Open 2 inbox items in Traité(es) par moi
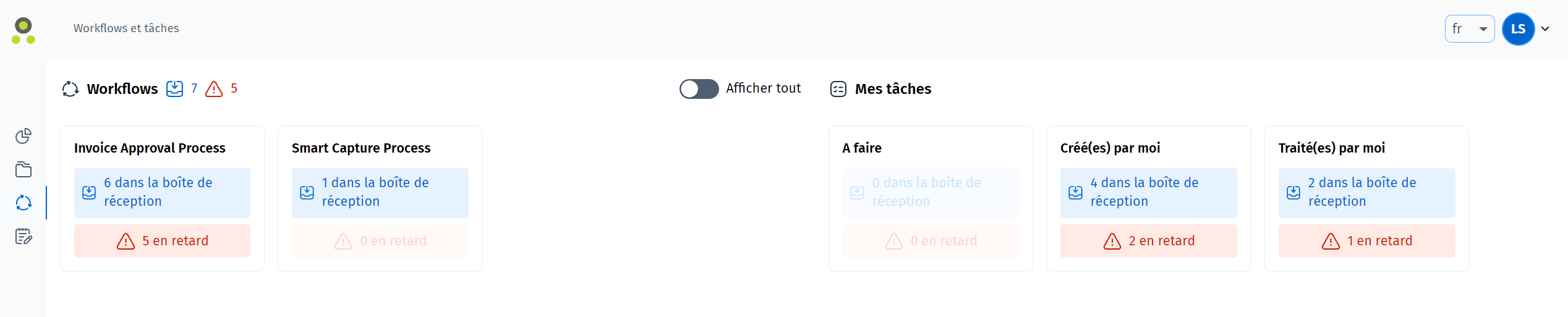Screen dimensions: 1568x317 tap(1366, 193)
